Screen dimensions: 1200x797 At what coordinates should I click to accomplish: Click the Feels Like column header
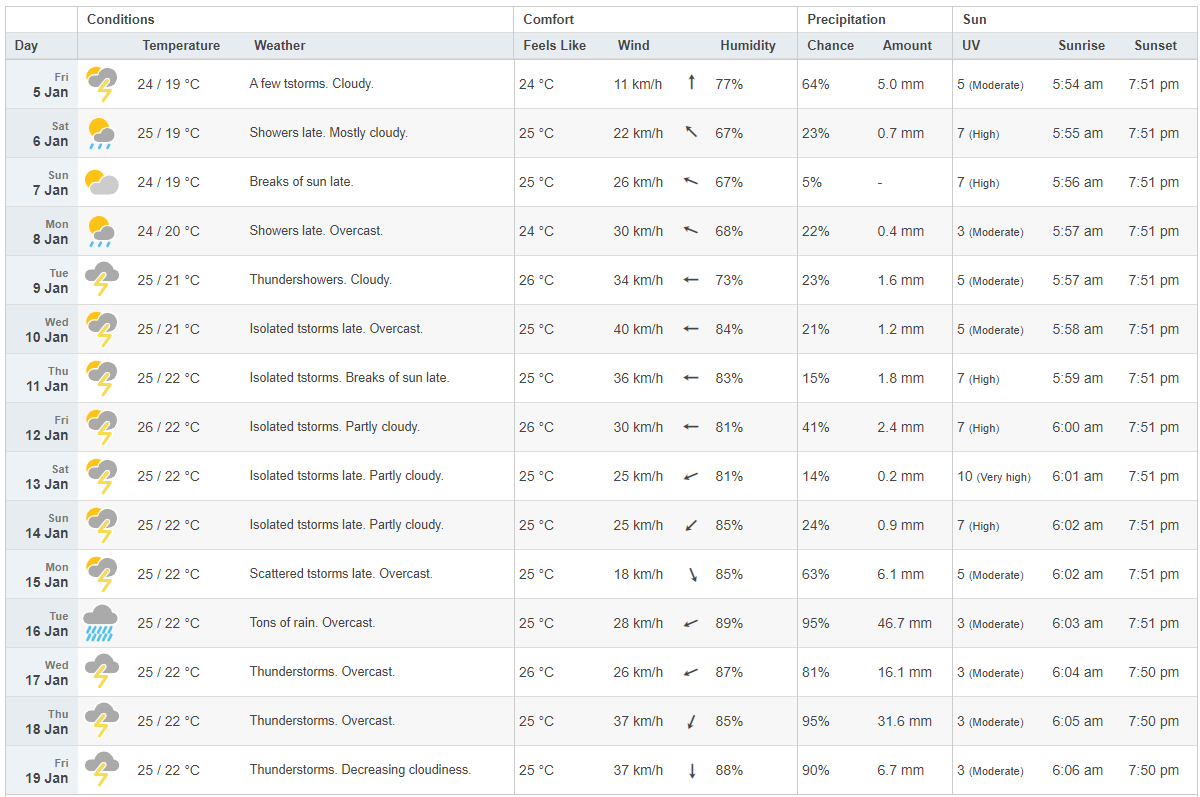[x=554, y=45]
